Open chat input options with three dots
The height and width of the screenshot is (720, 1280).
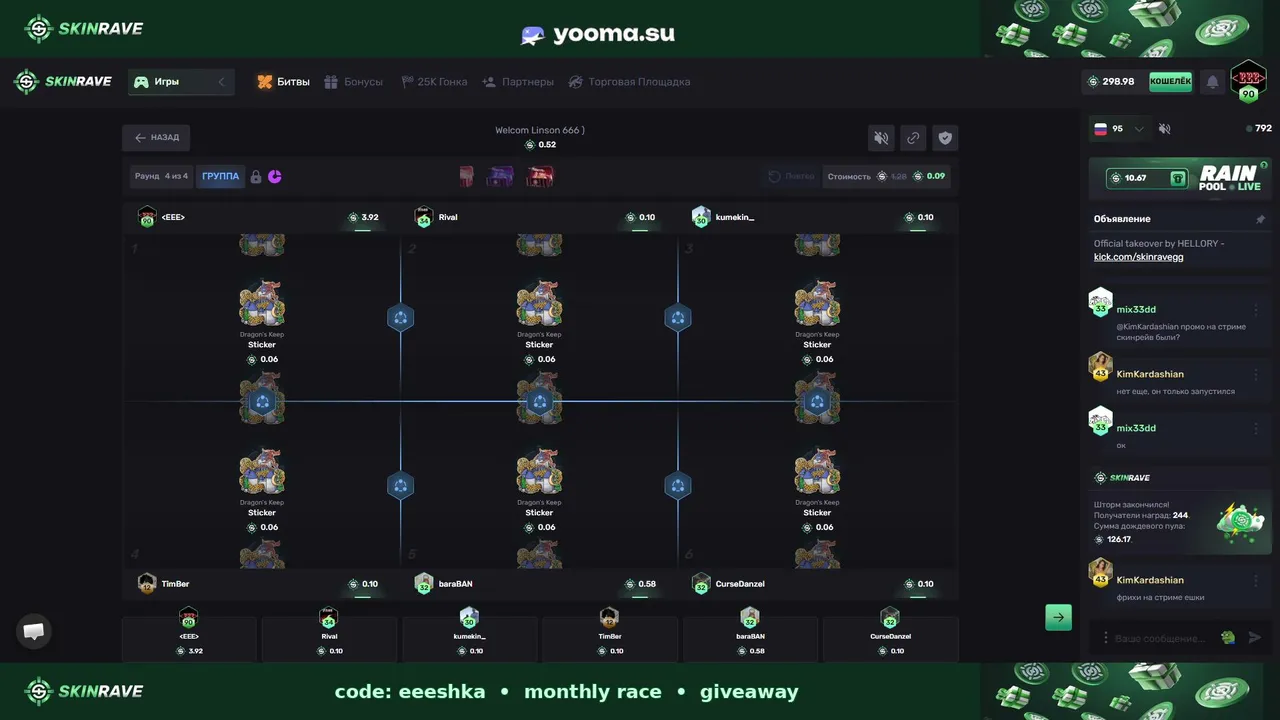click(x=1105, y=638)
